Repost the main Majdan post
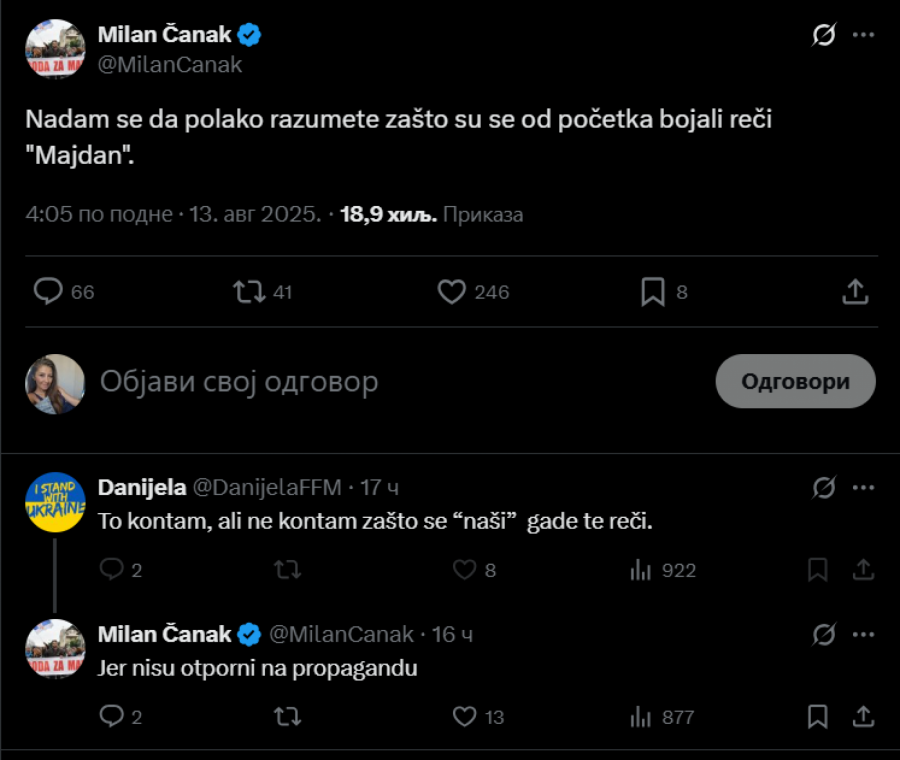This screenshot has height=760, width=900. click(249, 292)
